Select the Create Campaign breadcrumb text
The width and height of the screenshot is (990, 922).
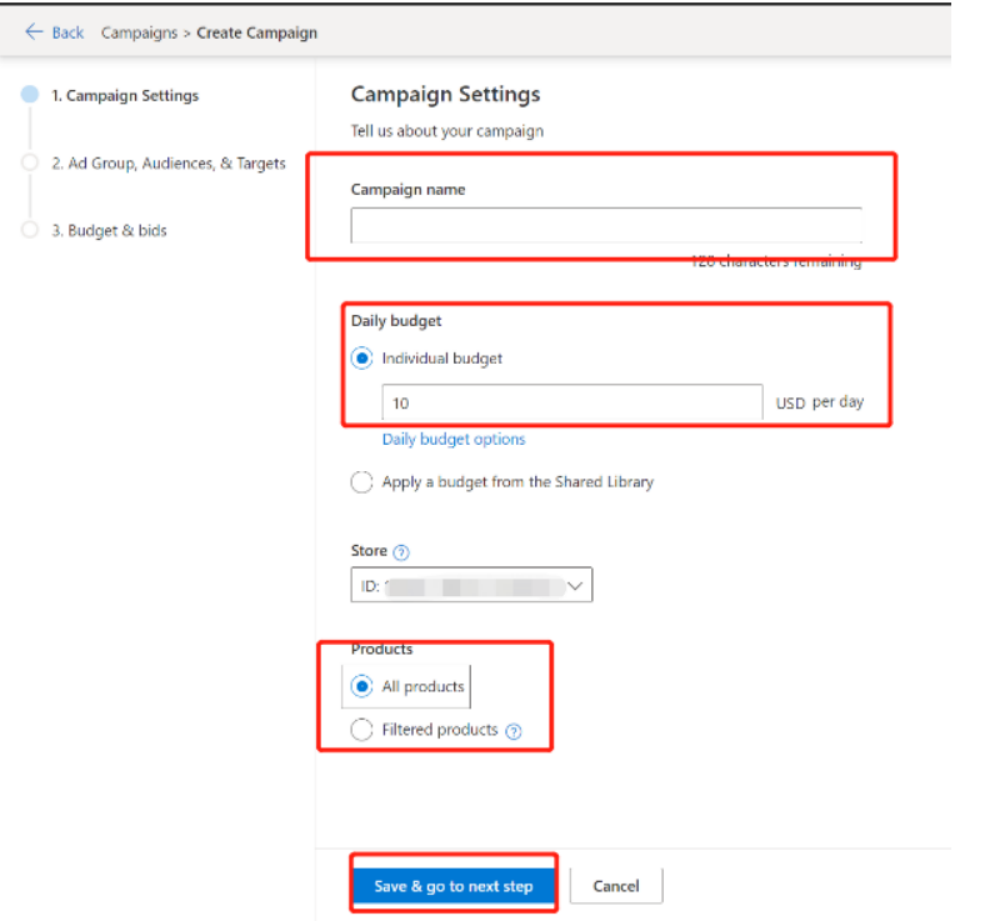[257, 33]
